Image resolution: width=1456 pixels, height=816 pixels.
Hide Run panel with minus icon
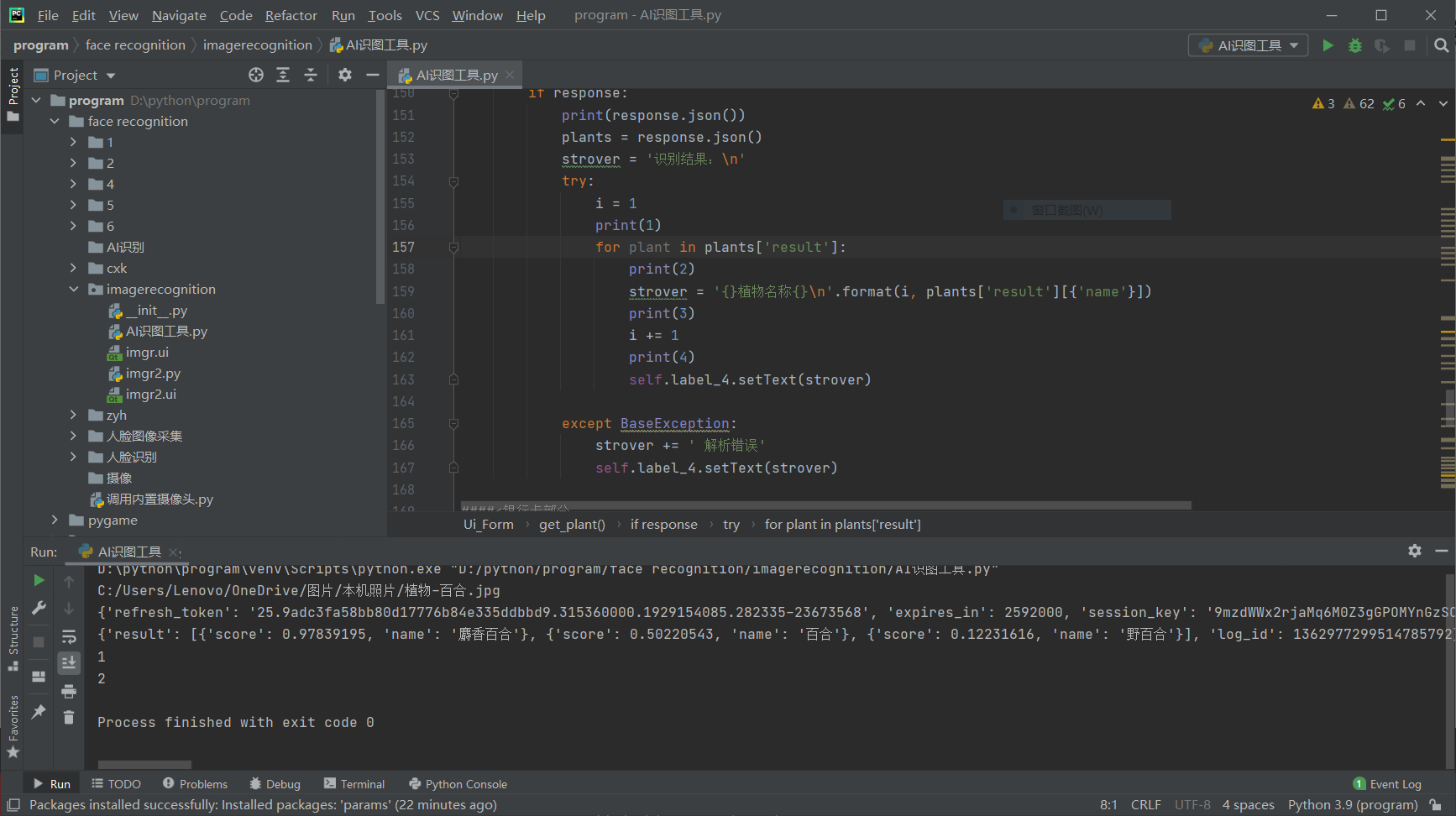[x=1442, y=551]
